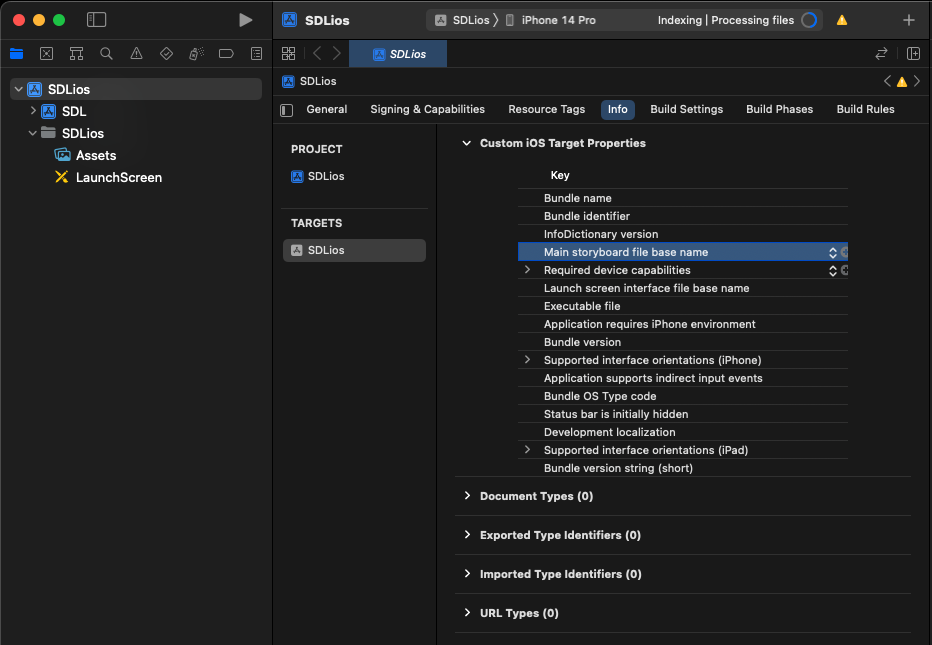Open the Issue navigator
Viewport: 932px width, 645px height.
point(136,54)
